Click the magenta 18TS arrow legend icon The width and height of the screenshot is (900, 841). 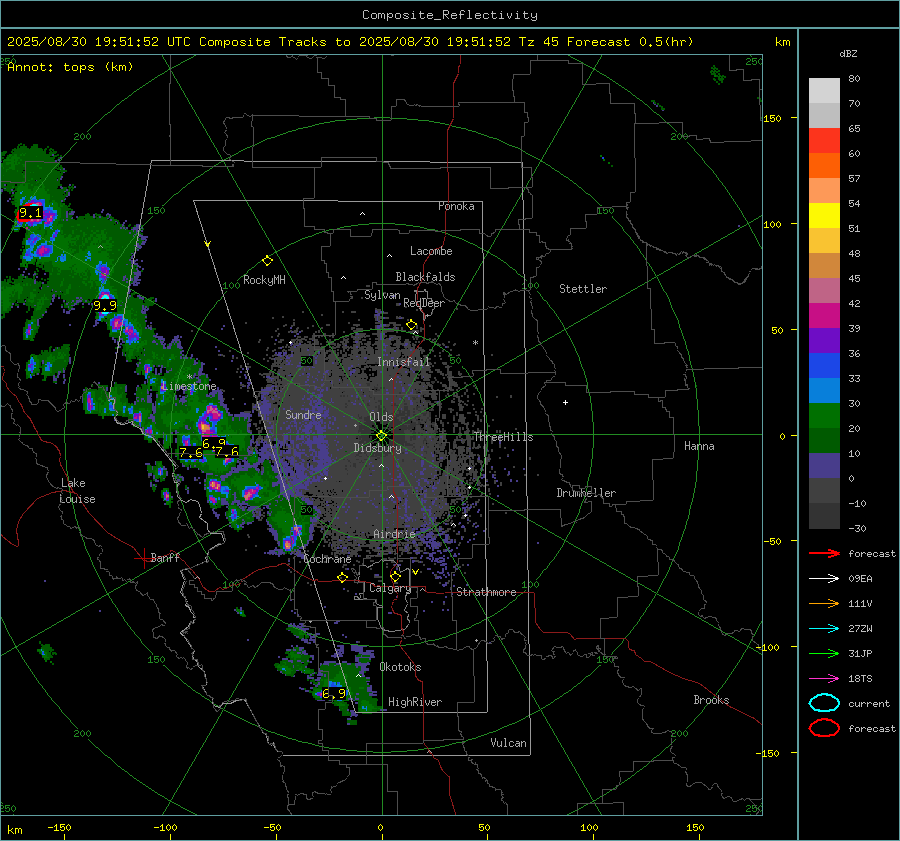click(x=824, y=679)
